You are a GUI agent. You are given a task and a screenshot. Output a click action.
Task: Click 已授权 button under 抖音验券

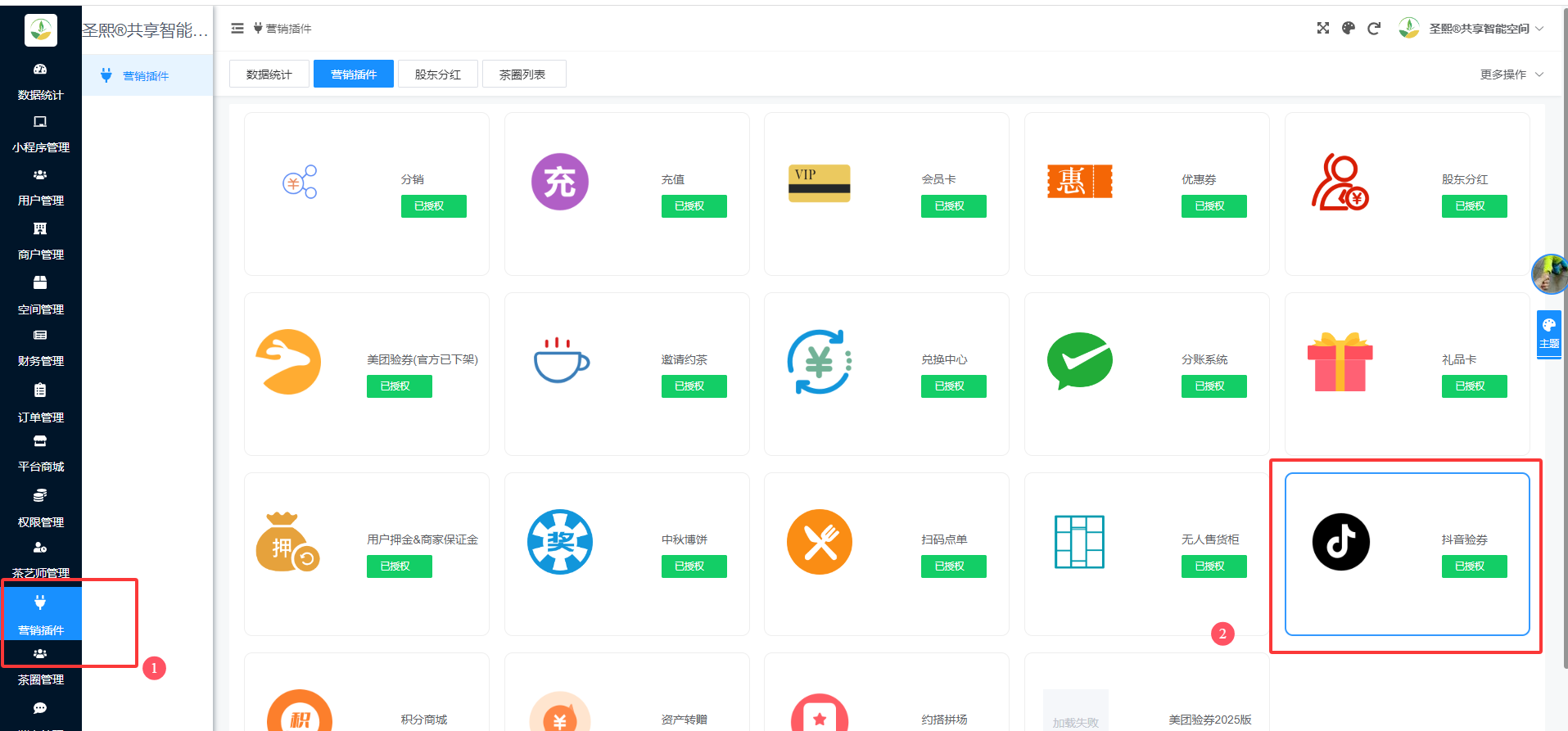pos(1475,566)
